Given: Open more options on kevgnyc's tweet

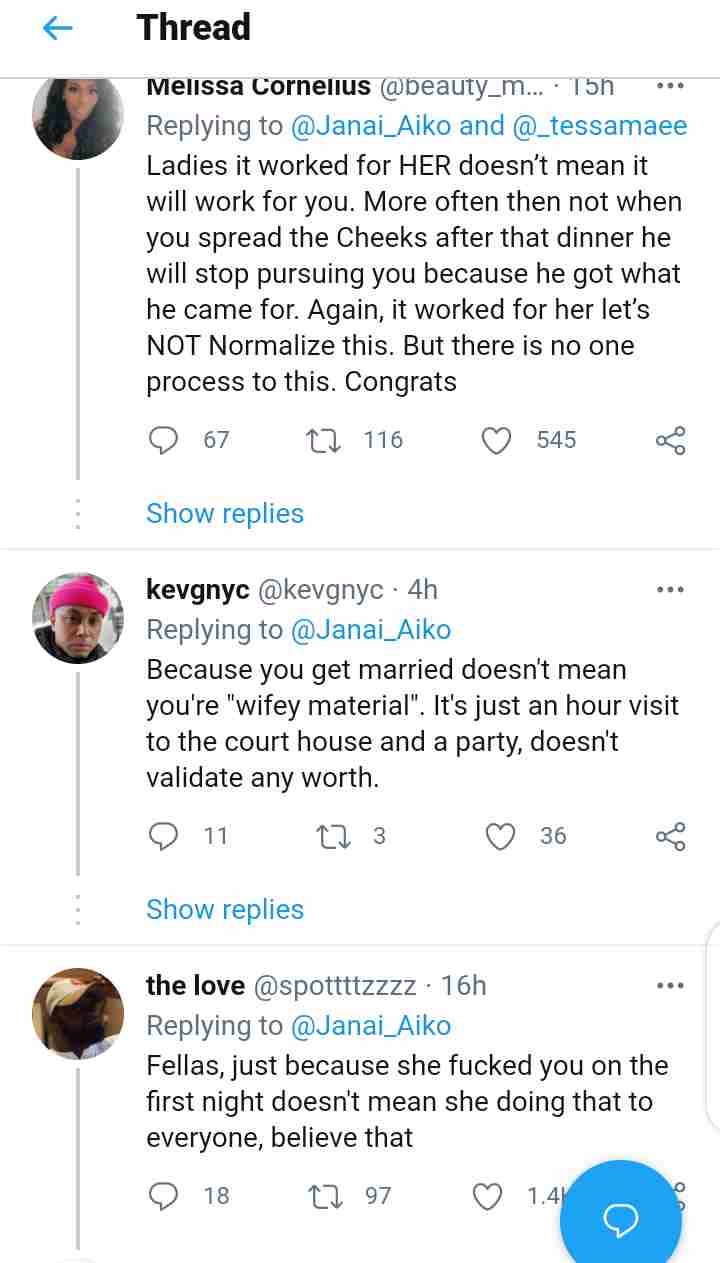Looking at the screenshot, I should point(670,590).
